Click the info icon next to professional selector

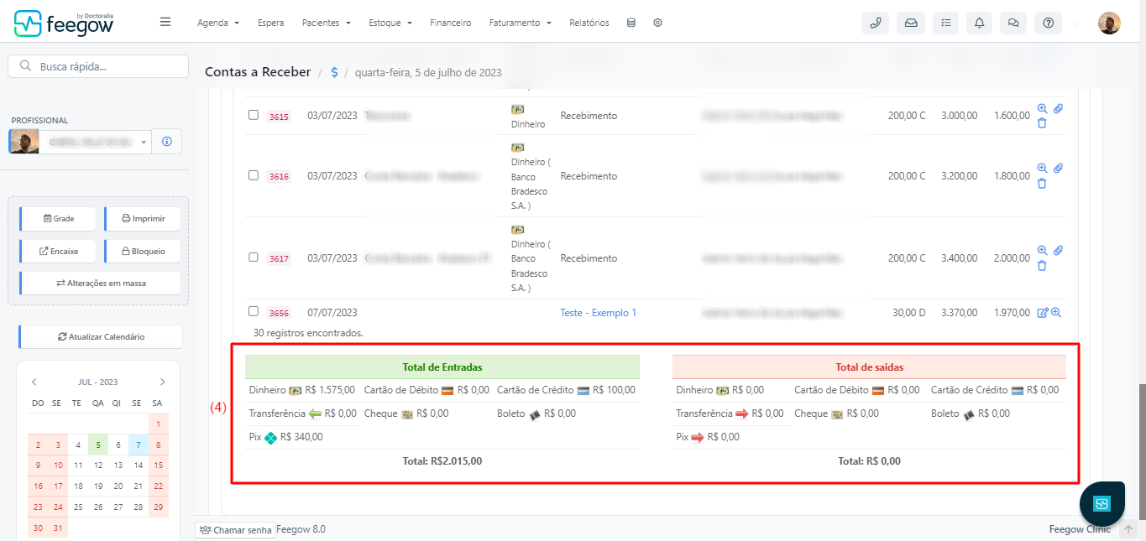point(167,141)
